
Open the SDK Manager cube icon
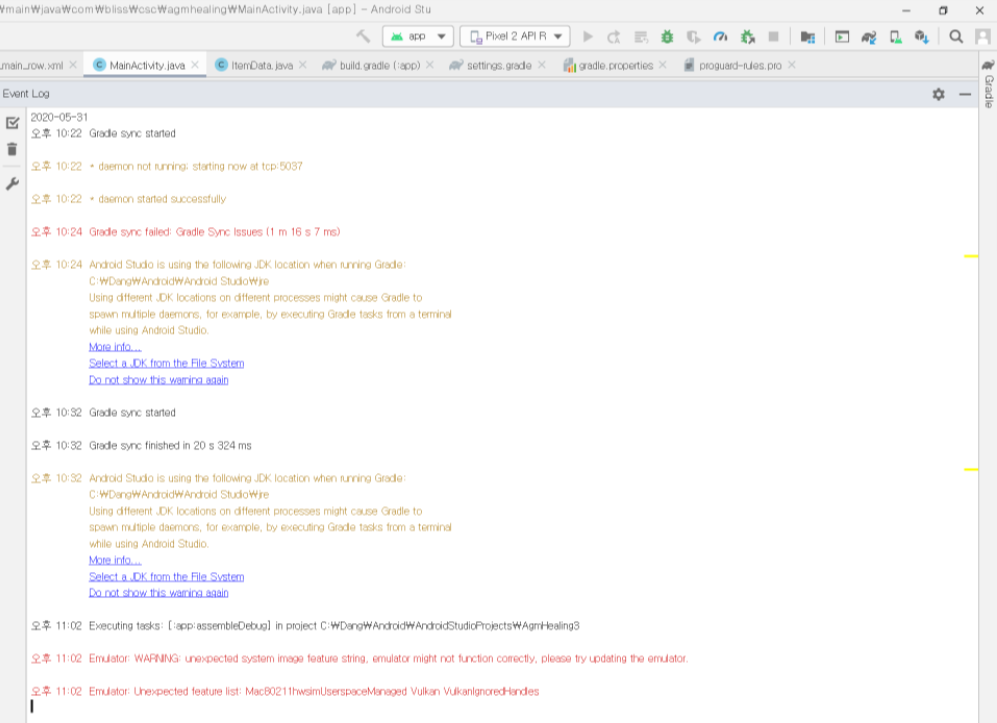(922, 37)
